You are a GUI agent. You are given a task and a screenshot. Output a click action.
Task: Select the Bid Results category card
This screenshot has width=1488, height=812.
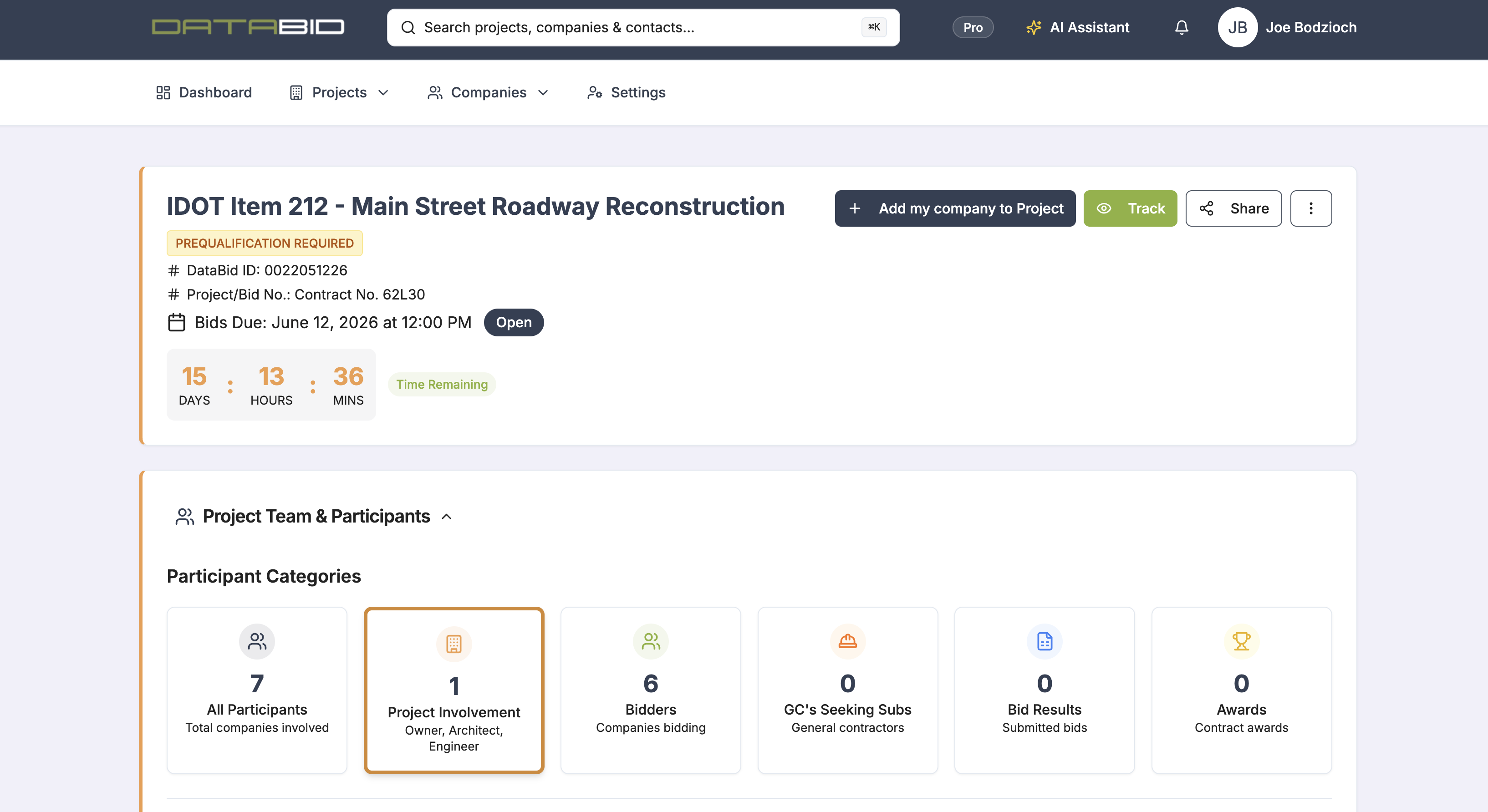click(x=1045, y=690)
